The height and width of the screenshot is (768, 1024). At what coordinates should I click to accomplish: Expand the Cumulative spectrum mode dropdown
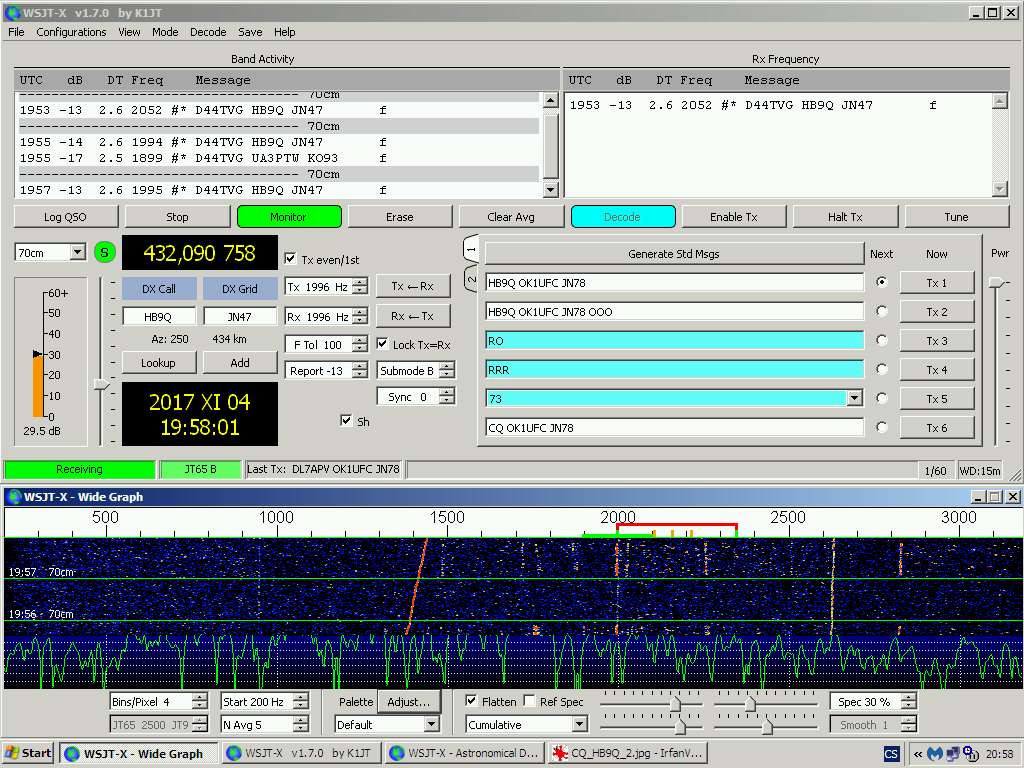pyautogui.click(x=578, y=725)
